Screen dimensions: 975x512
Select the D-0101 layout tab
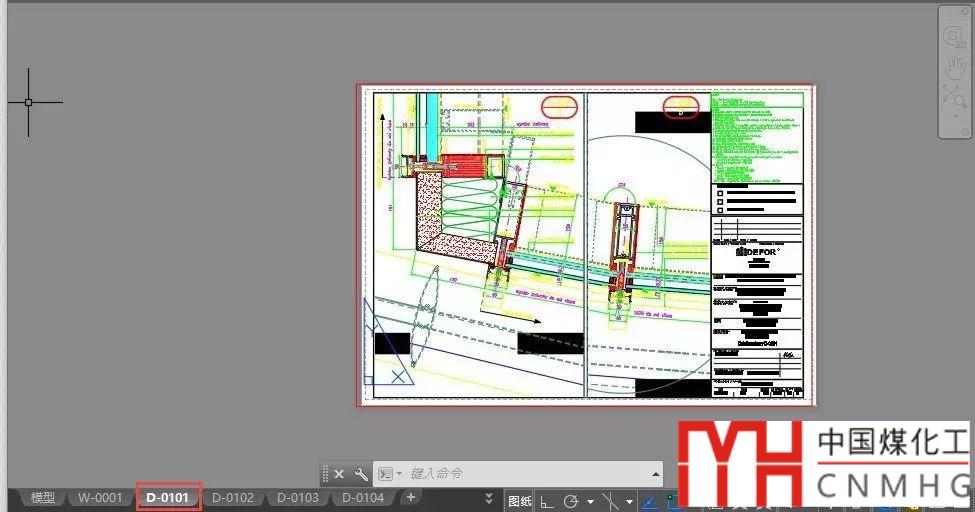click(x=167, y=498)
